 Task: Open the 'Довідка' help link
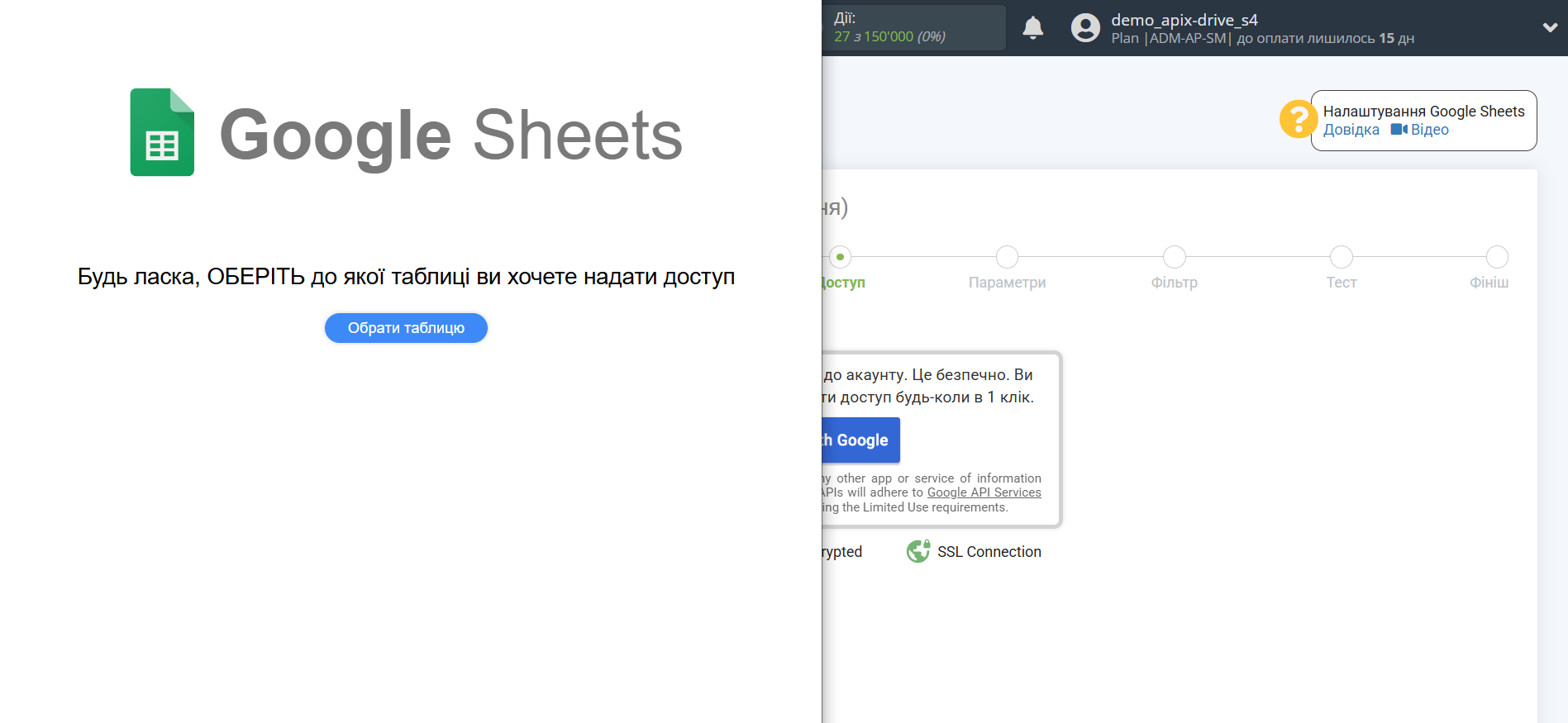pyautogui.click(x=1351, y=130)
